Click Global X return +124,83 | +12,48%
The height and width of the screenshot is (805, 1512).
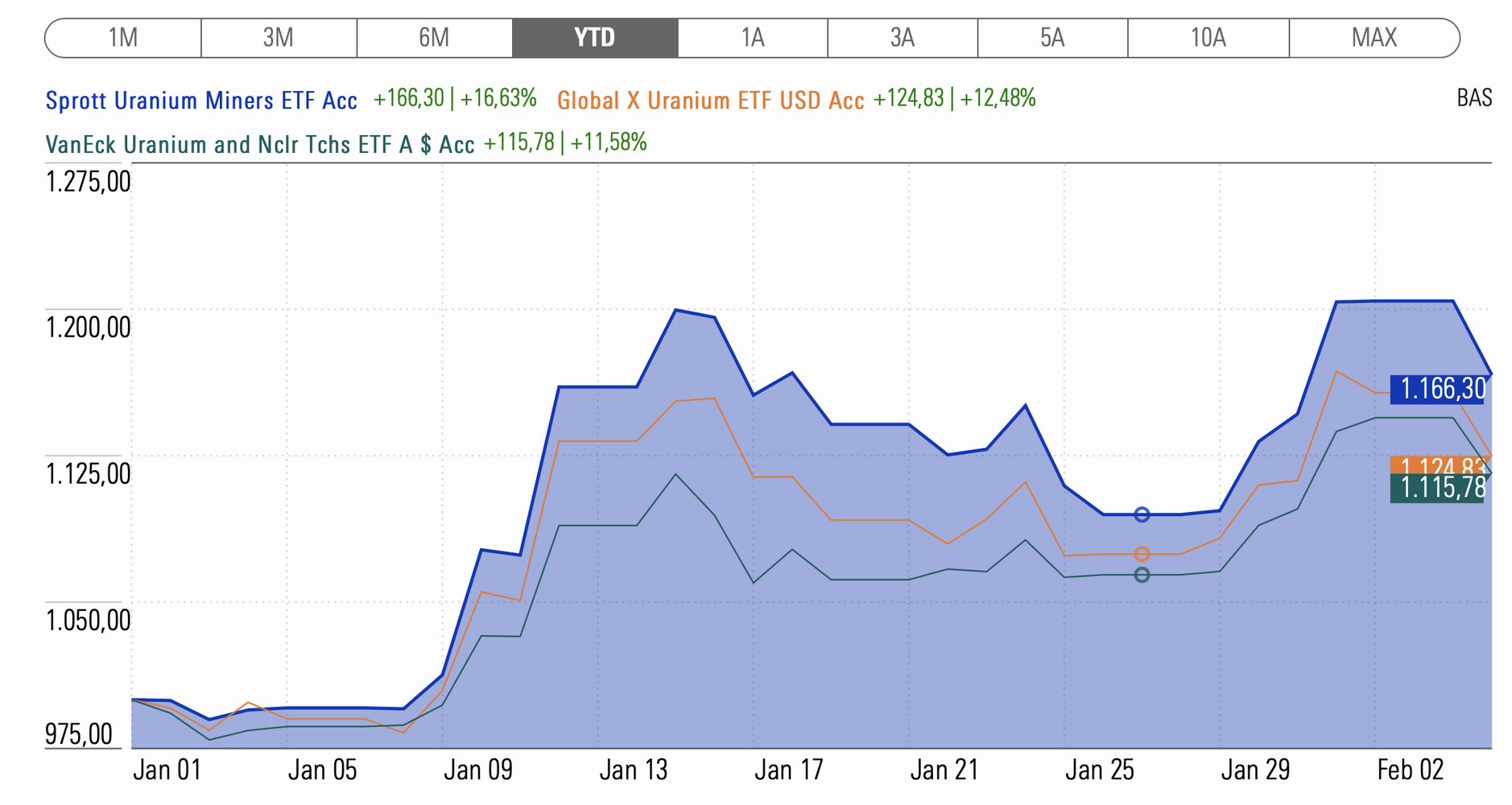click(x=954, y=99)
